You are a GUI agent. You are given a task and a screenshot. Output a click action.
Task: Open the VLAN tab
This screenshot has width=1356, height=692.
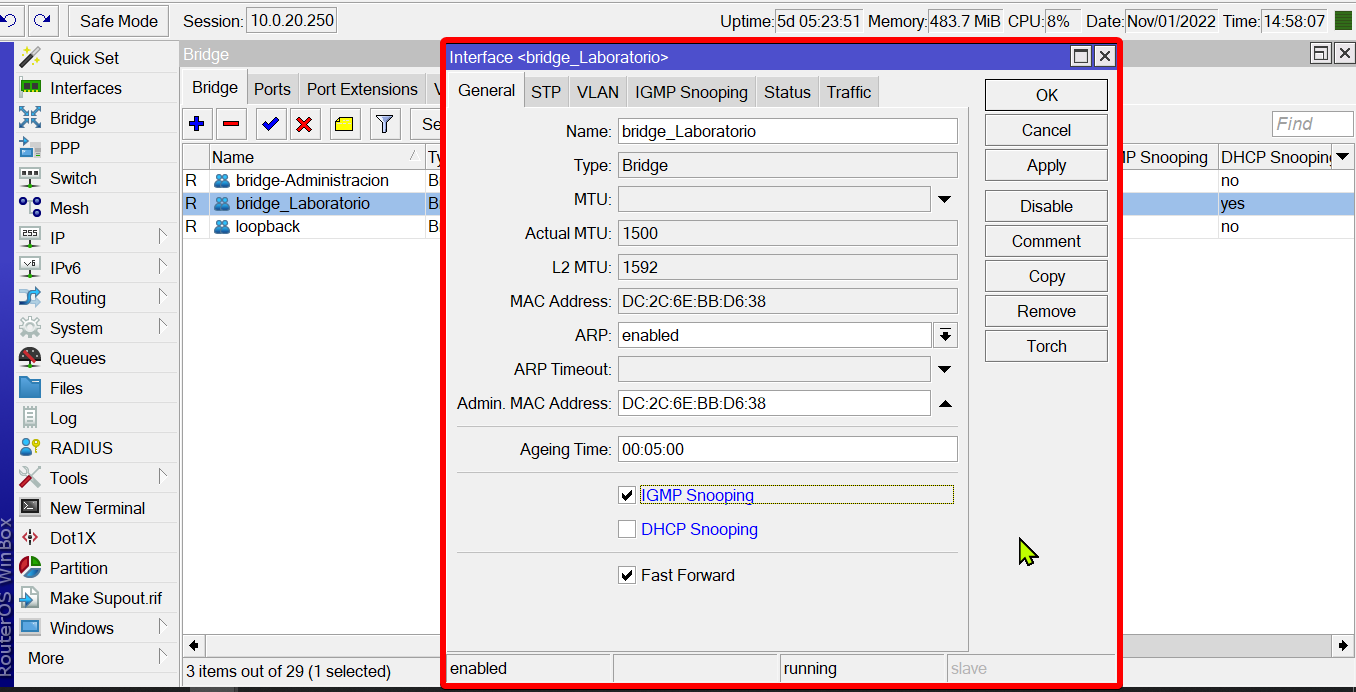click(597, 92)
